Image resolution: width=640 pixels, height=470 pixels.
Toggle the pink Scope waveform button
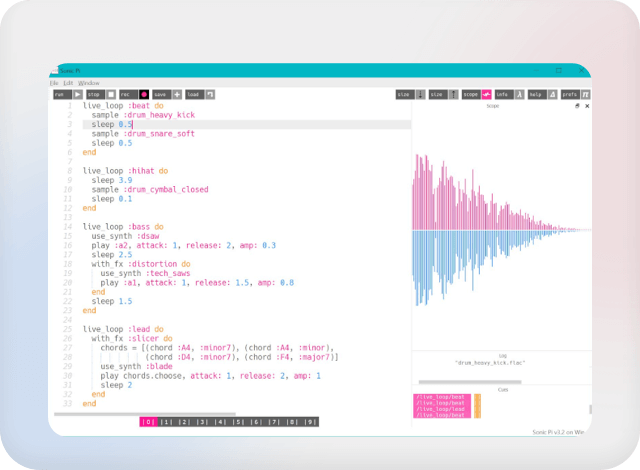coord(486,94)
